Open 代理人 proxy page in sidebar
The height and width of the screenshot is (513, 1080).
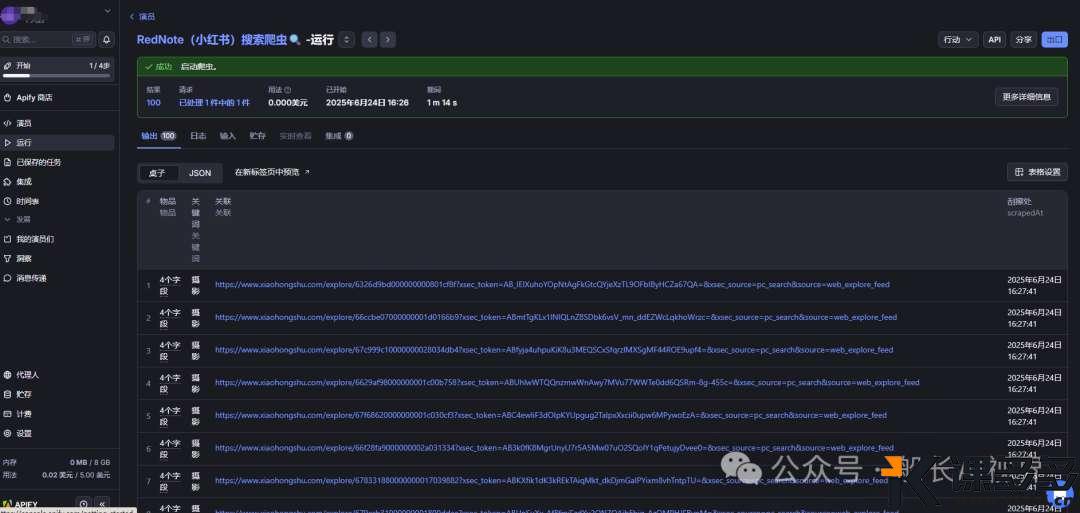pyautogui.click(x=27, y=374)
